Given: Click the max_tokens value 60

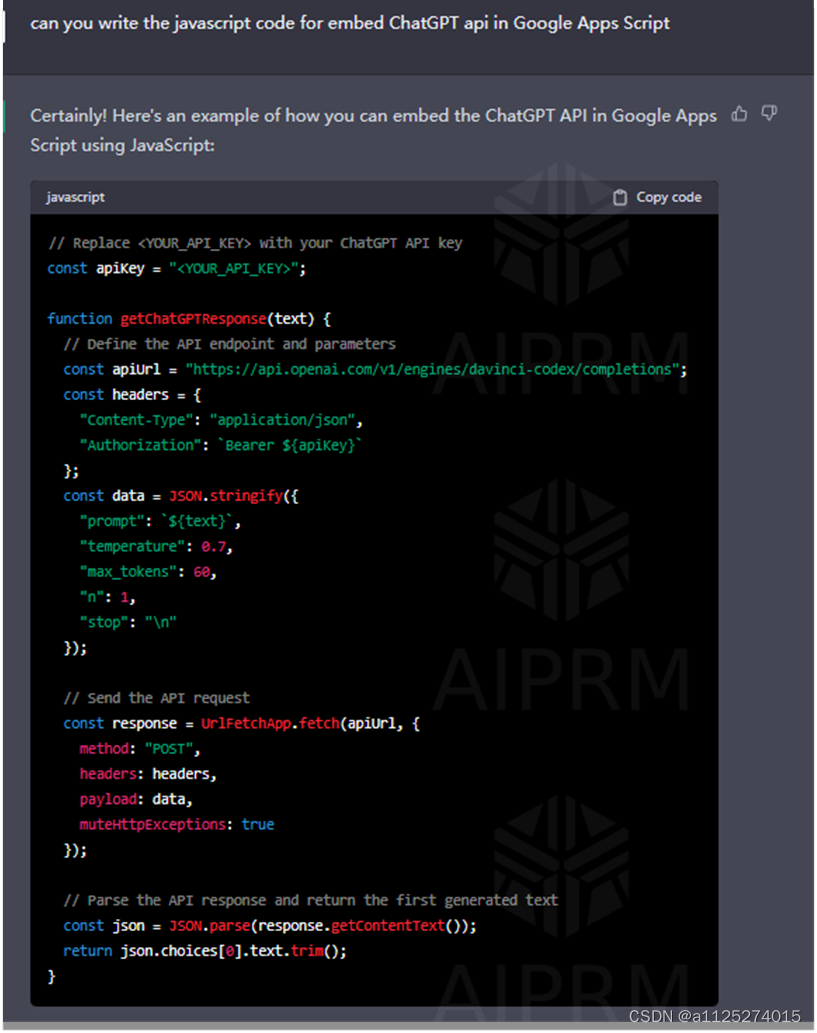Looking at the screenshot, I should tap(202, 572).
